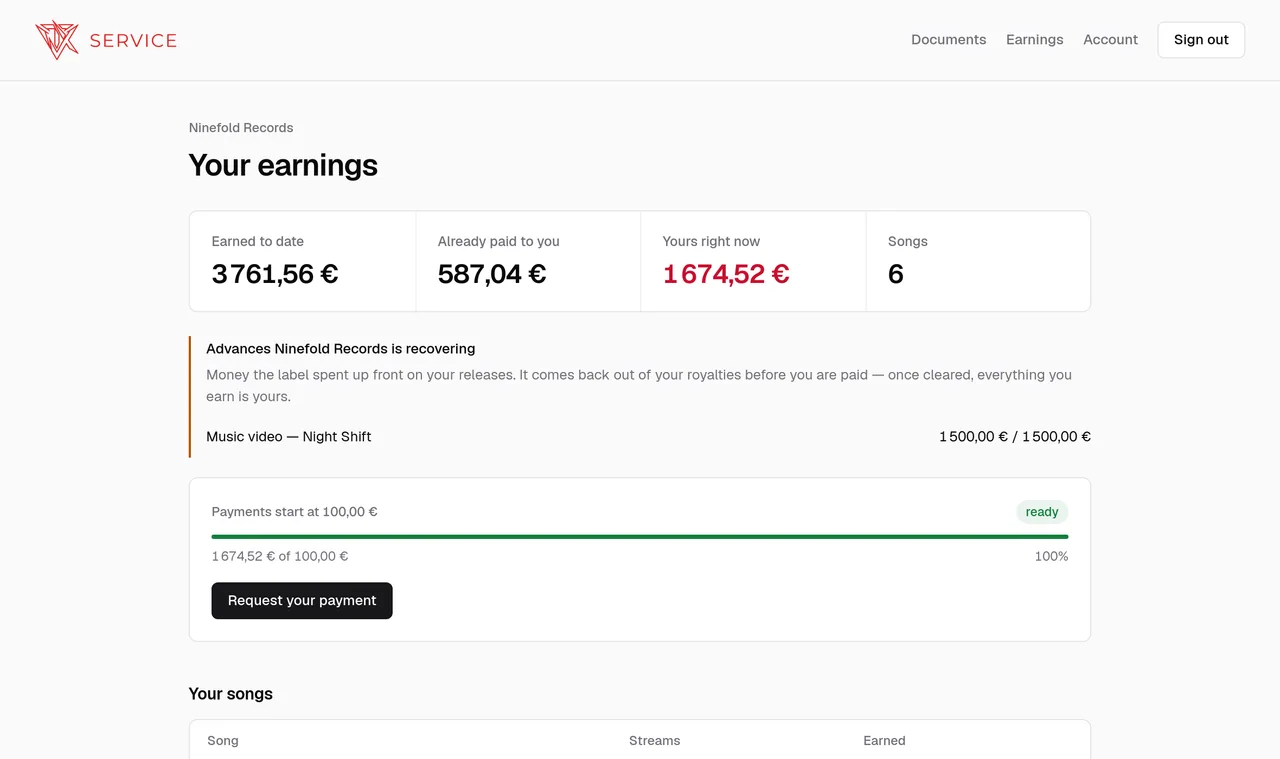Click Request your payment button
1280x759 pixels.
[302, 601]
